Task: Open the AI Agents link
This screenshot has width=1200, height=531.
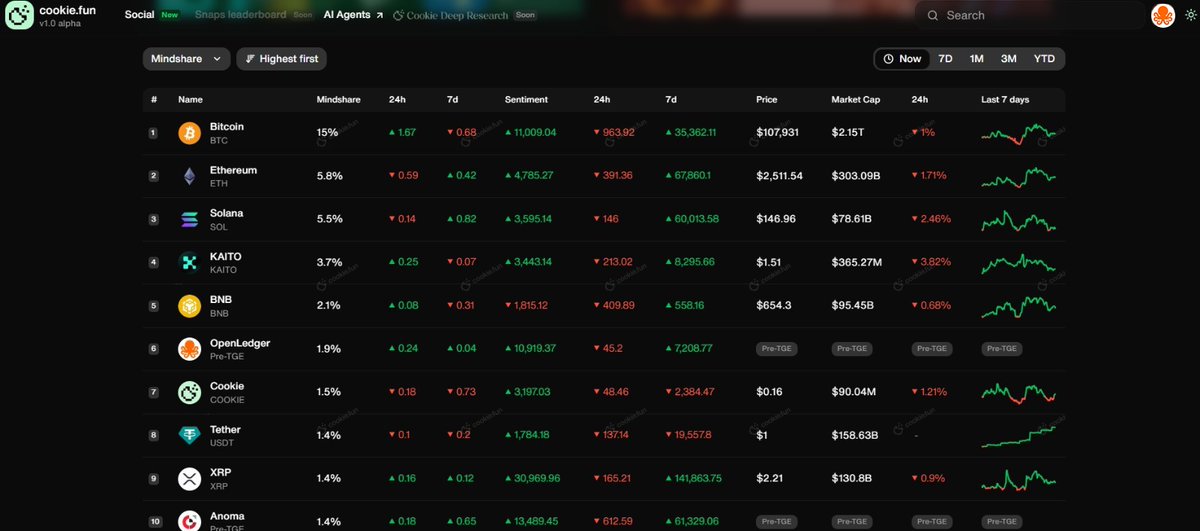Action: point(353,15)
